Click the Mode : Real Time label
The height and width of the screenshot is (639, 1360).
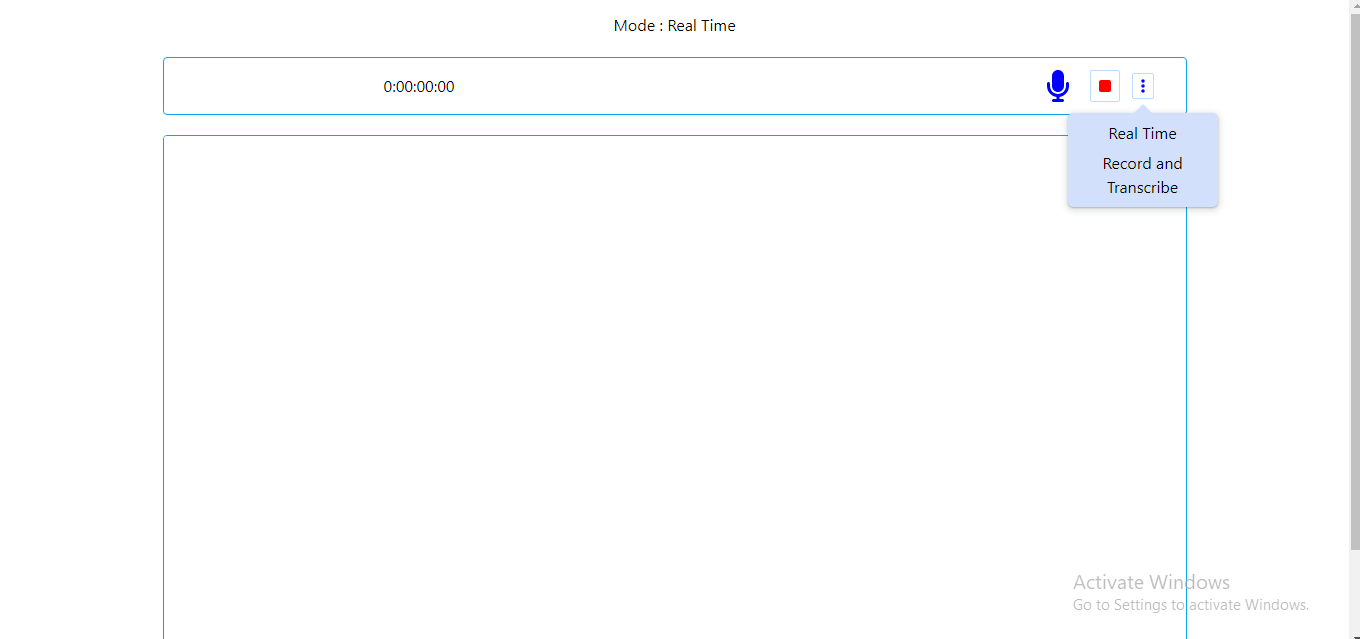tap(675, 26)
